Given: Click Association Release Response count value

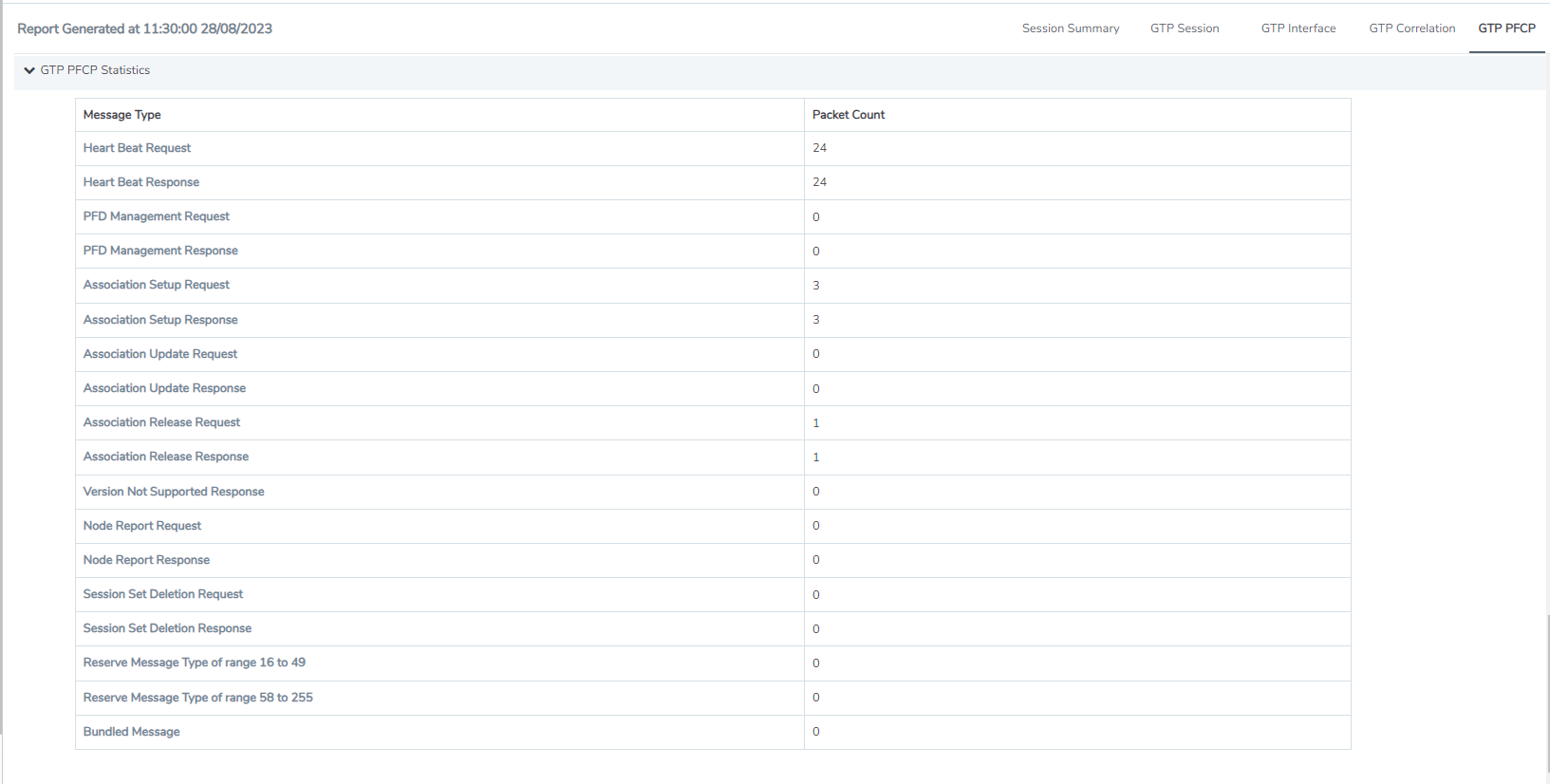Looking at the screenshot, I should [815, 457].
